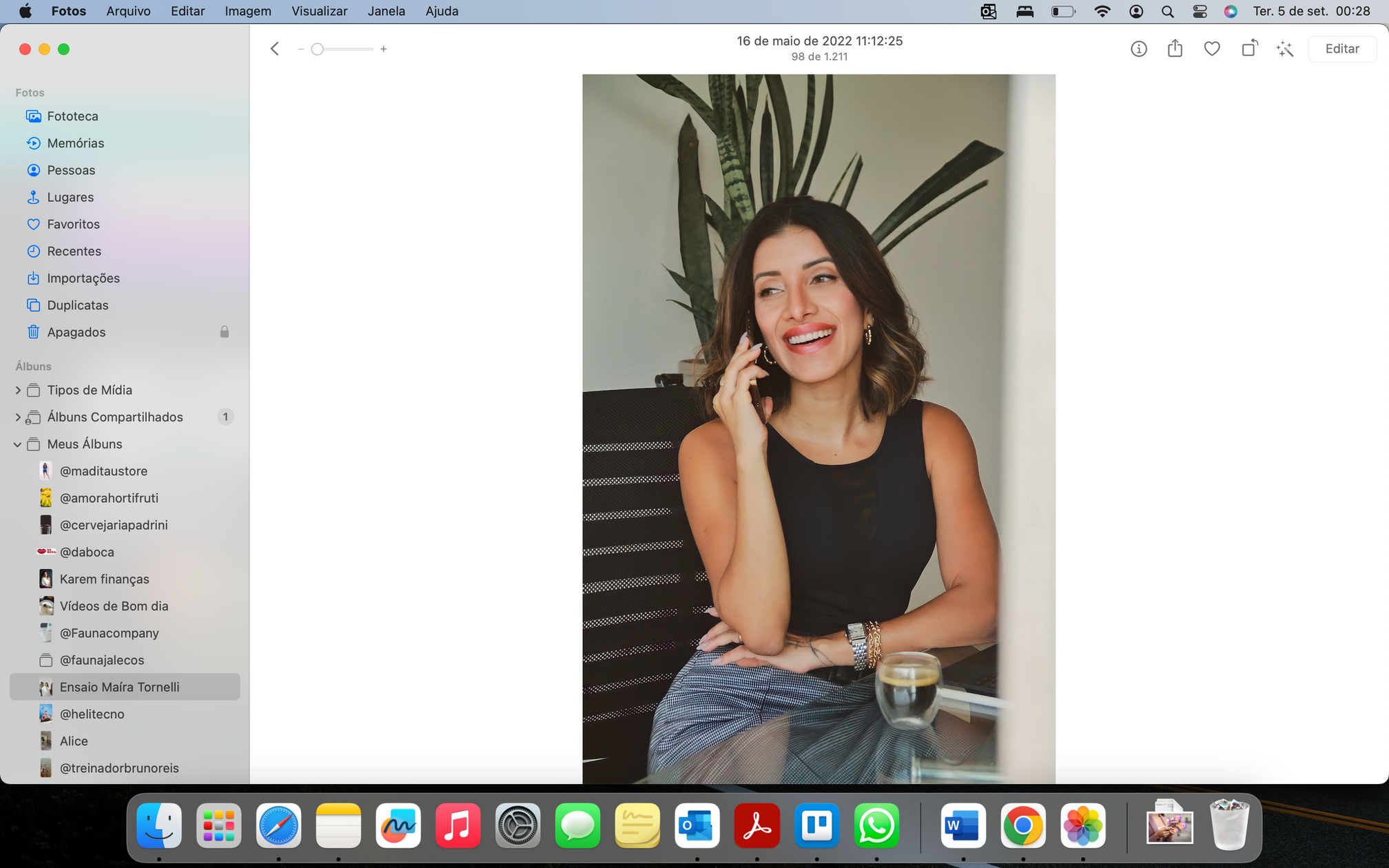Collapse Meus Álbuns group
Screen dimensions: 1389x868
coord(18,444)
